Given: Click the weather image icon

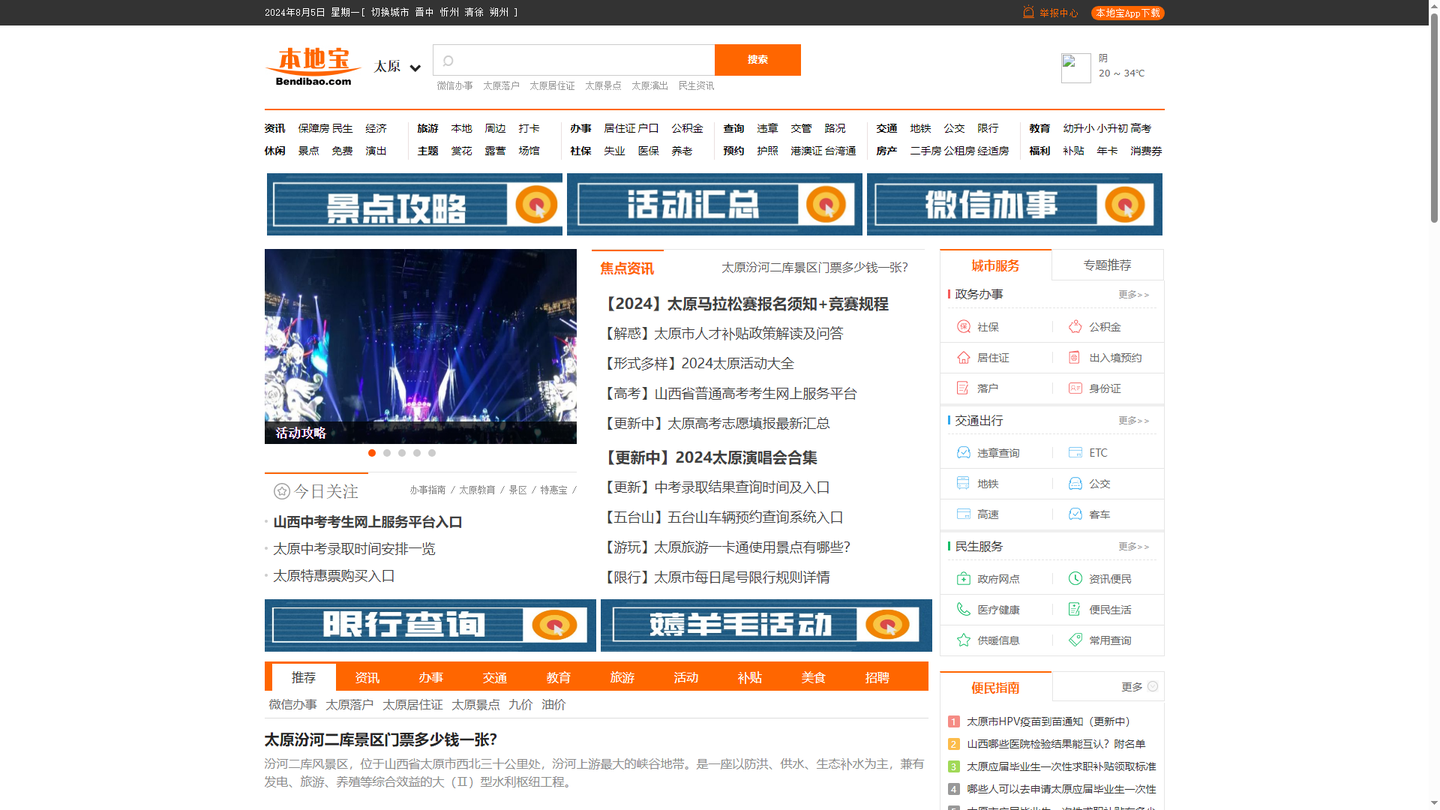Looking at the screenshot, I should [x=1076, y=68].
